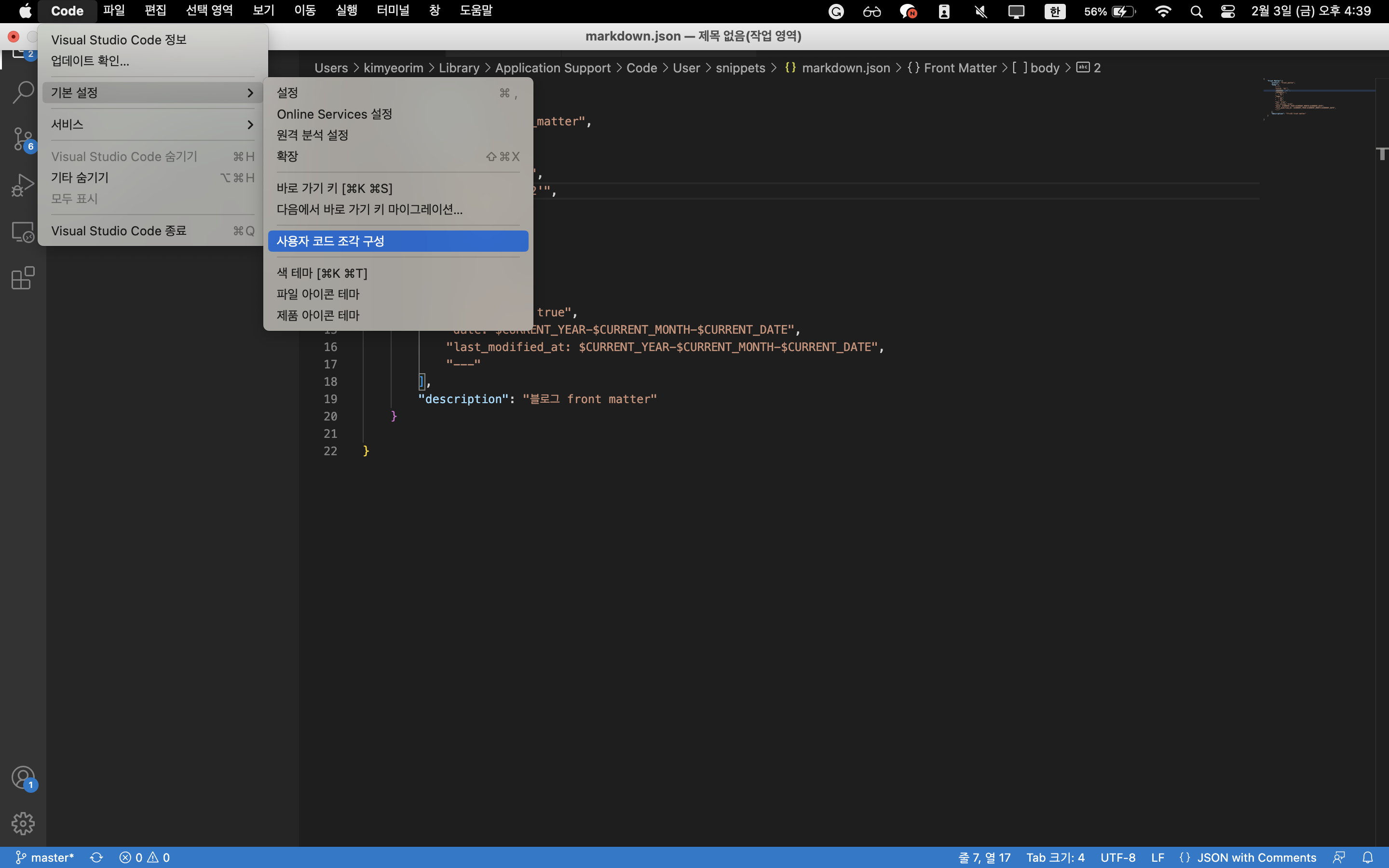Open the markdown.json breadcrumb
This screenshot has width=1389, height=868.
[x=837, y=68]
